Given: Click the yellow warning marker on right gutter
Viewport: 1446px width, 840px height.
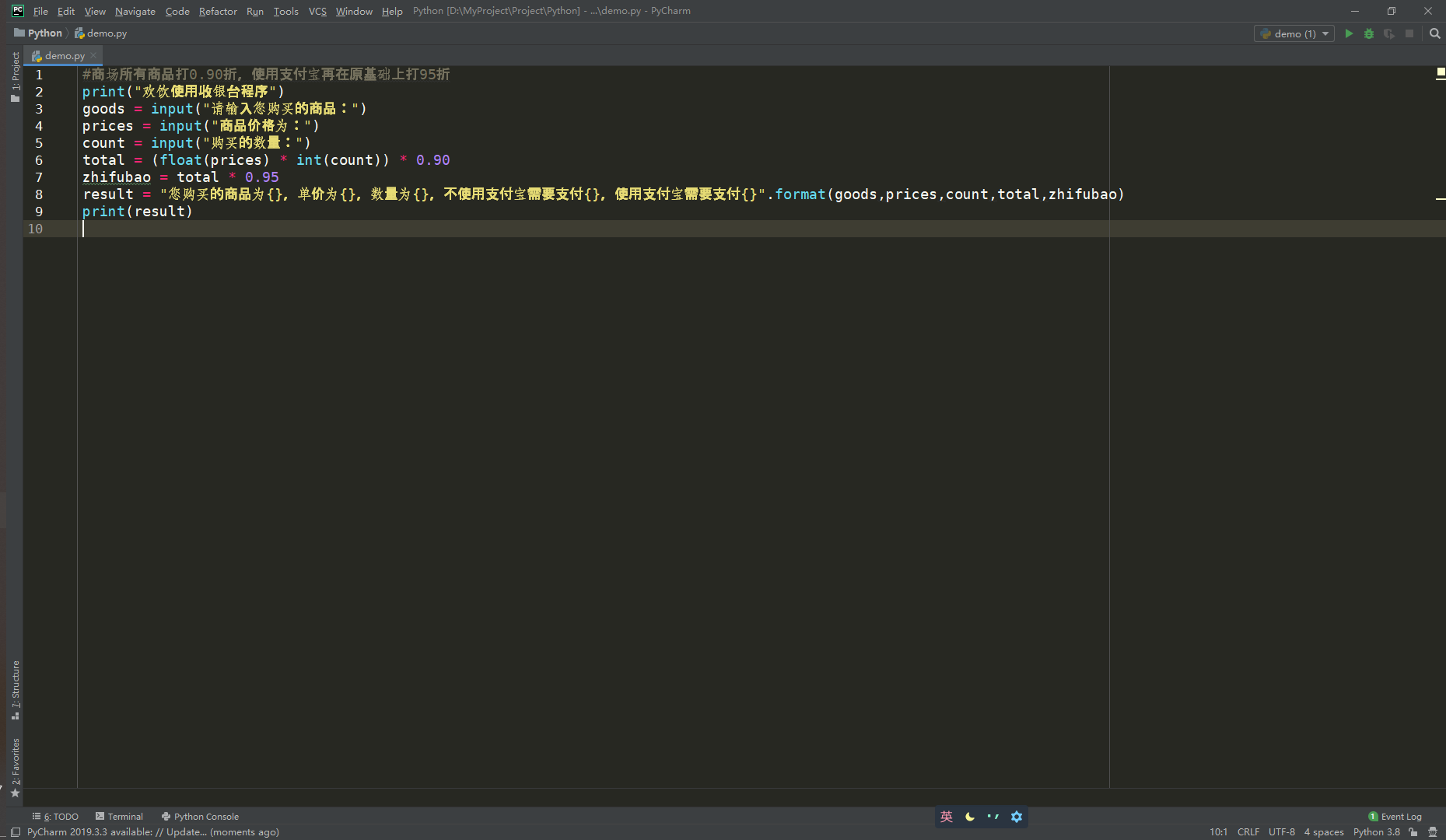Looking at the screenshot, I should (x=1441, y=72).
